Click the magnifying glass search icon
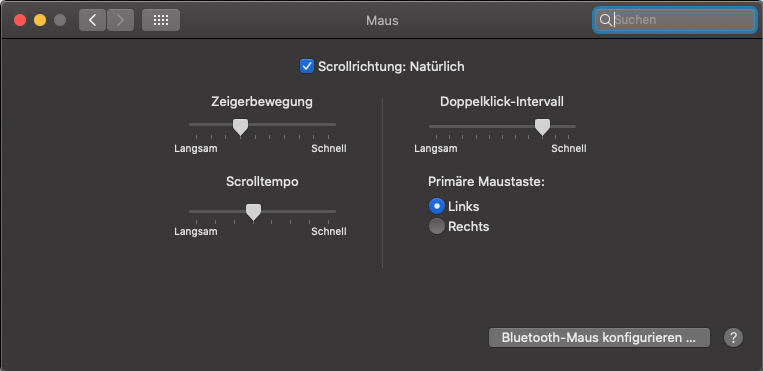This screenshot has width=763, height=371. (605, 20)
